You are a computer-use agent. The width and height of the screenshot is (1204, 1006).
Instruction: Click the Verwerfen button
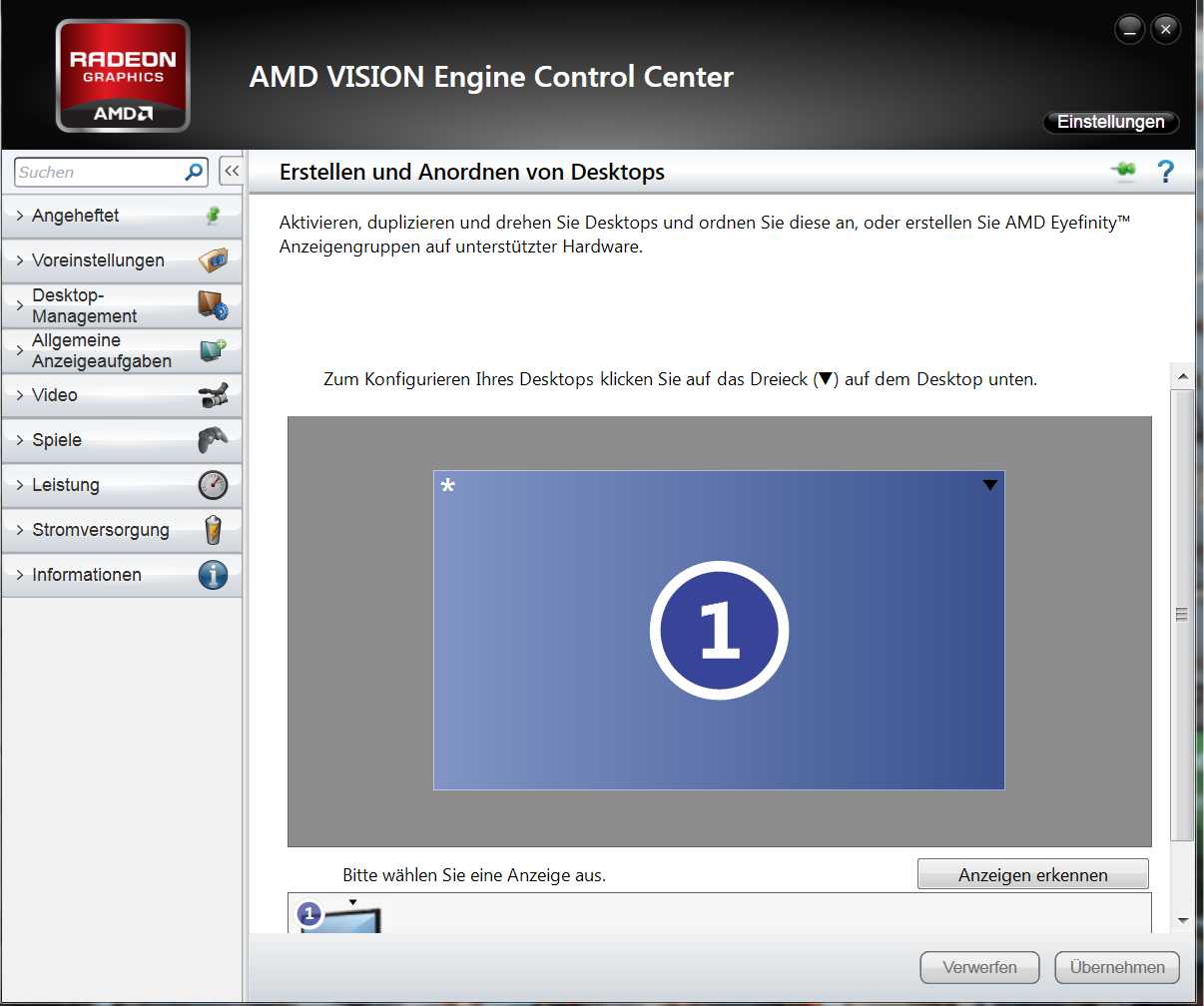tap(980, 967)
